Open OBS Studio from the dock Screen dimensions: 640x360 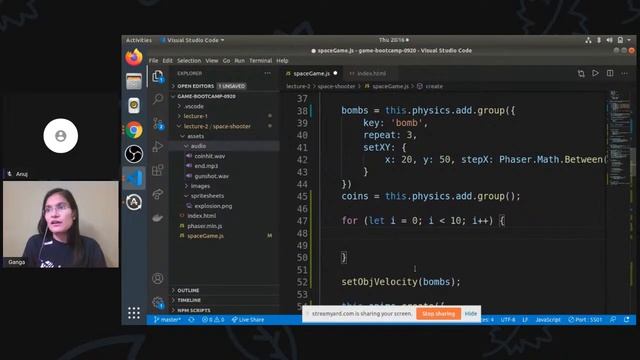(134, 154)
